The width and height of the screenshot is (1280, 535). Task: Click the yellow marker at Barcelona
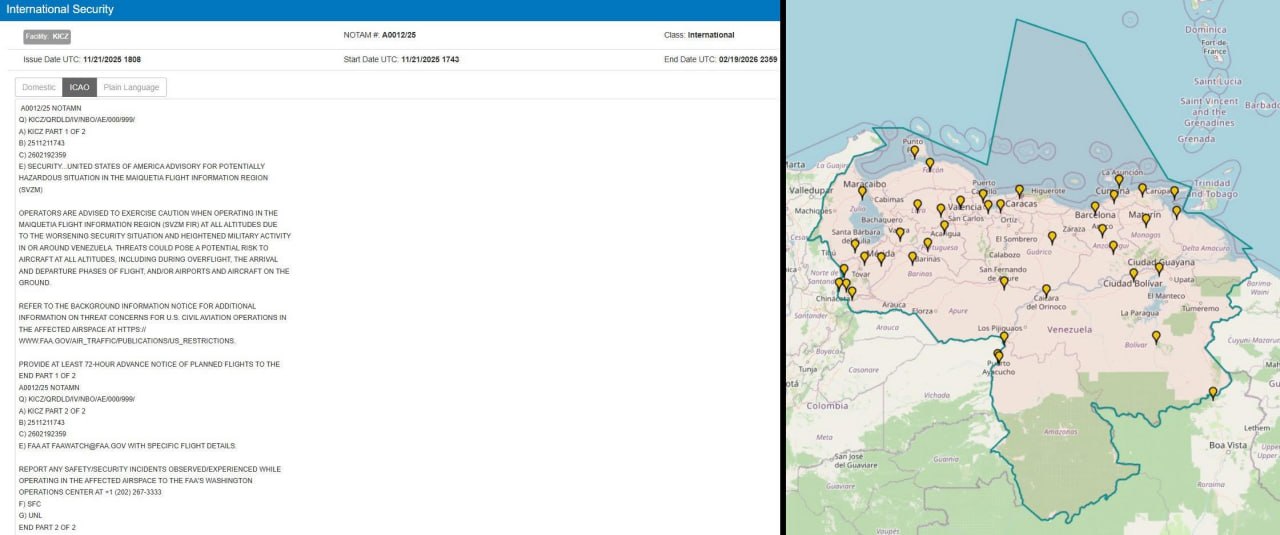point(1095,207)
